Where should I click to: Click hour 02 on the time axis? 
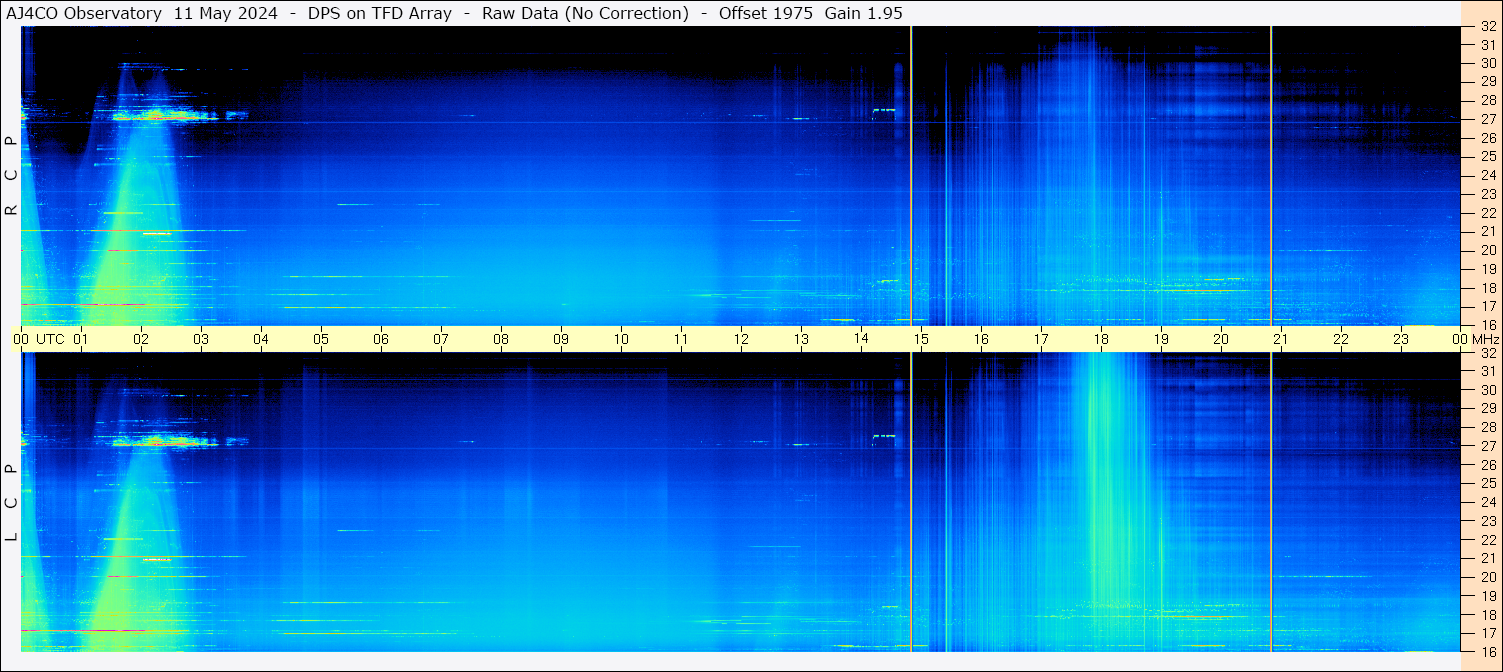(x=141, y=339)
